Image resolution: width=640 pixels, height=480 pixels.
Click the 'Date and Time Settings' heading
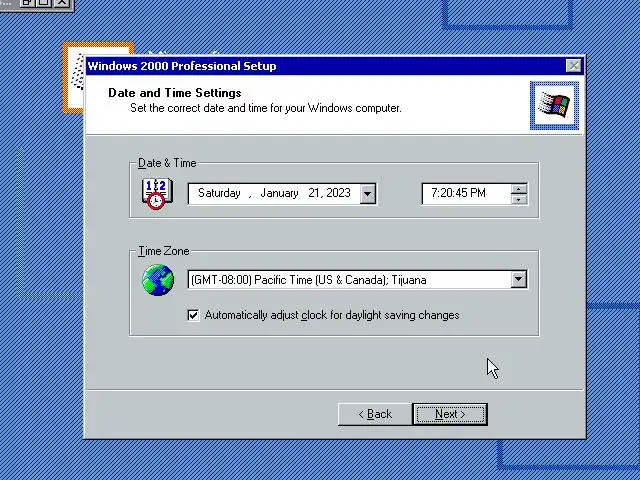click(x=175, y=93)
